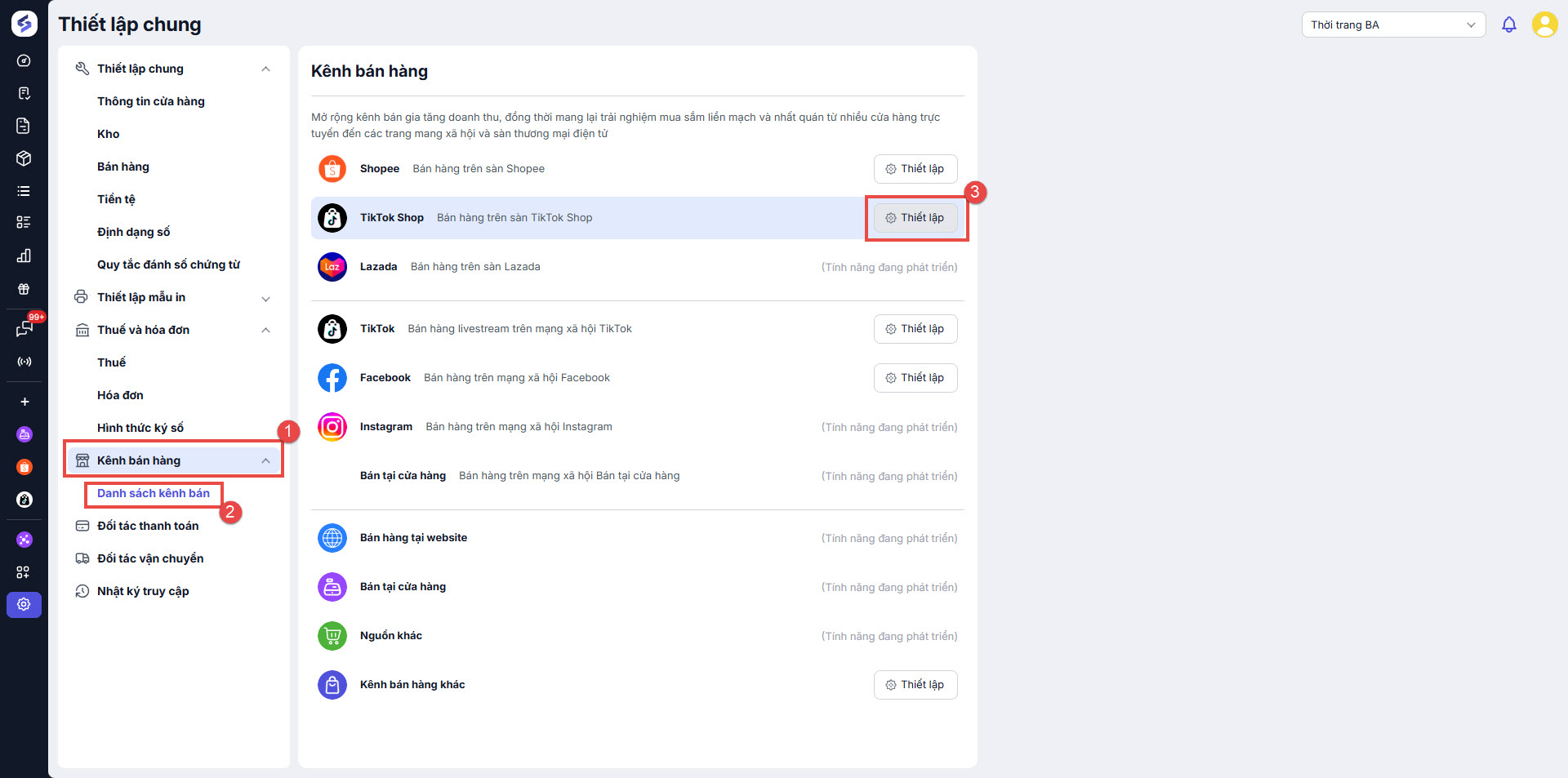Select Danh sách kênh bán menu item

[x=154, y=493]
